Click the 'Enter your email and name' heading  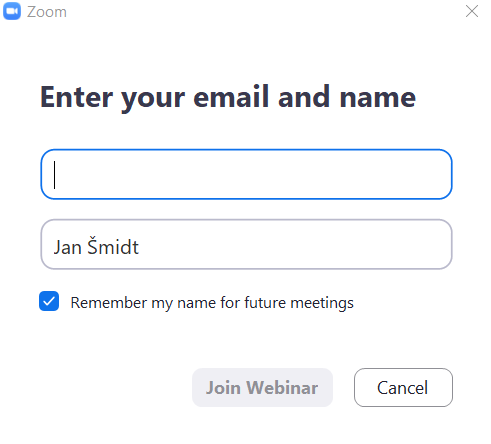[x=228, y=98]
